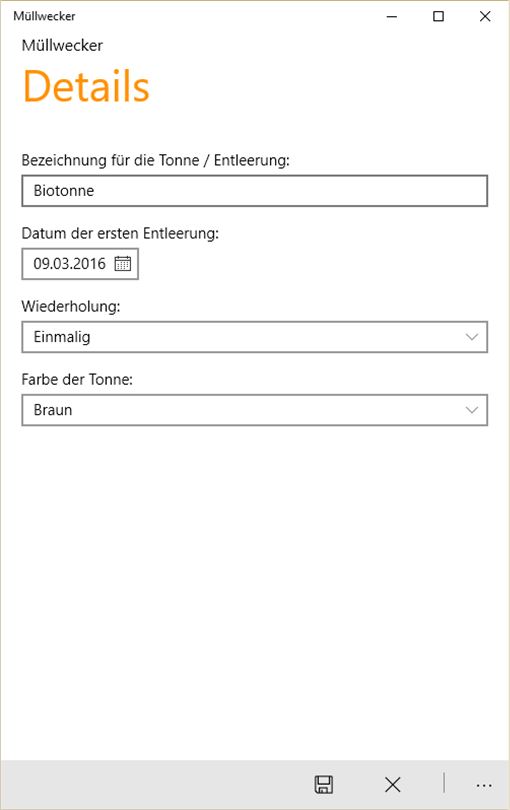Open more options via the ellipsis icon
The height and width of the screenshot is (810, 510).
tap(484, 786)
